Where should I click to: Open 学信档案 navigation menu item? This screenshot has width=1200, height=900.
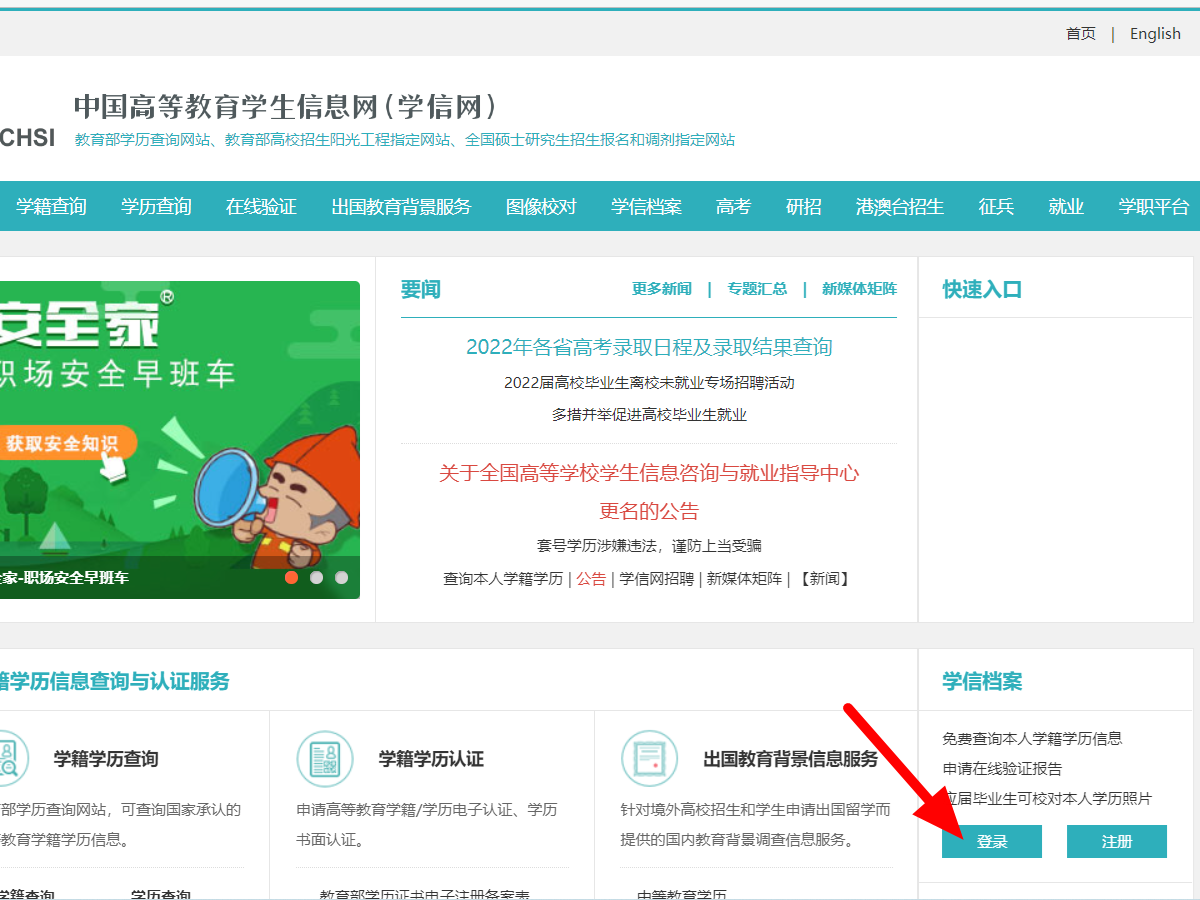(x=647, y=207)
